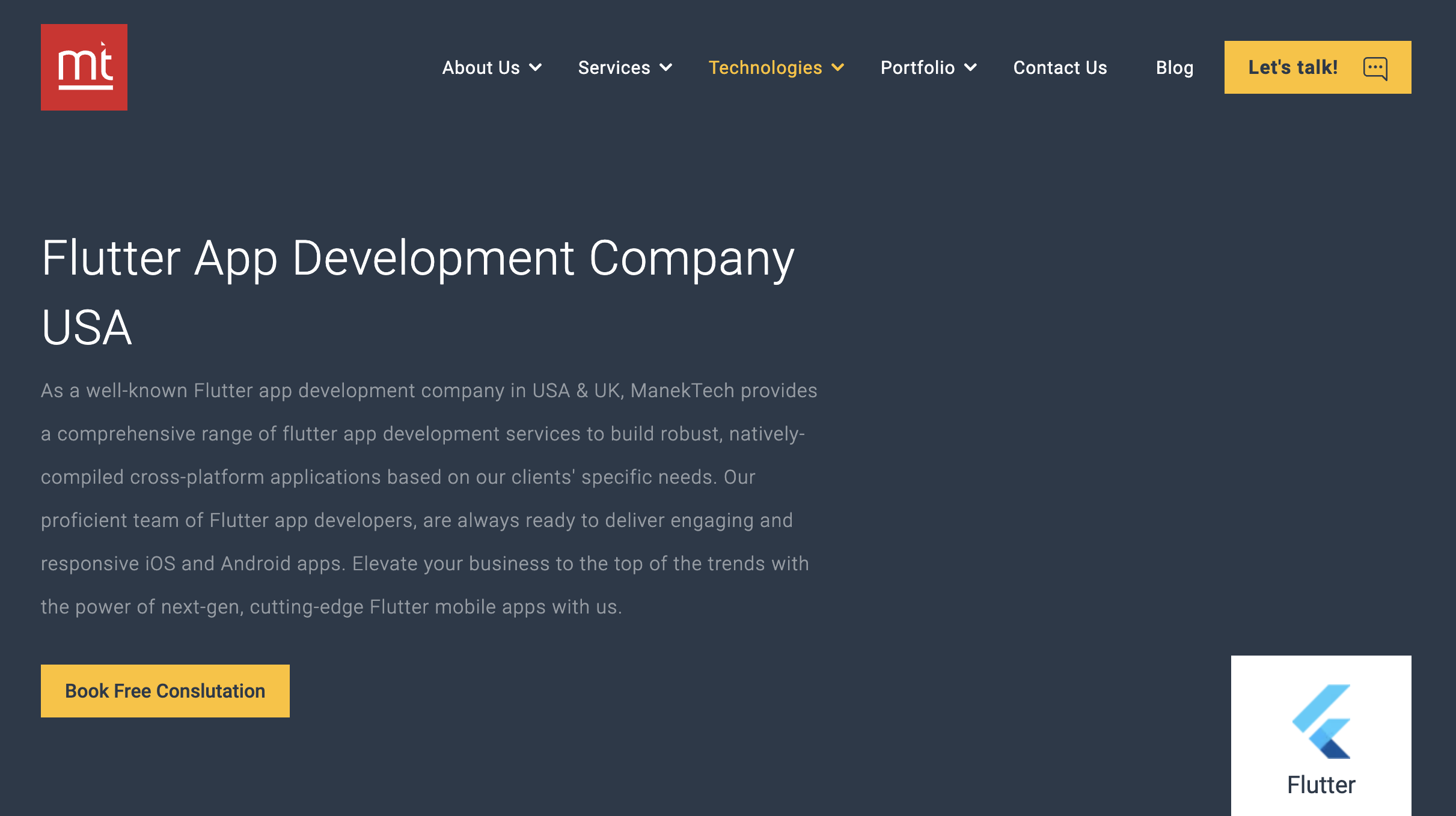Expand the Portfolio dropdown chevron

pyautogui.click(x=970, y=67)
